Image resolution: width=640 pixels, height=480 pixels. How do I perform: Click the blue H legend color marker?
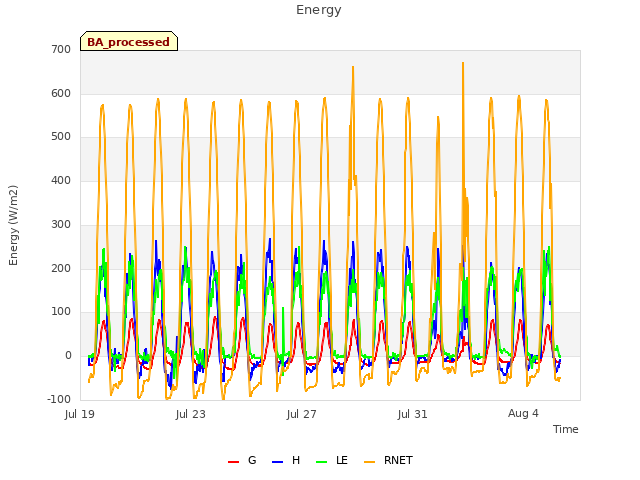tap(278, 462)
